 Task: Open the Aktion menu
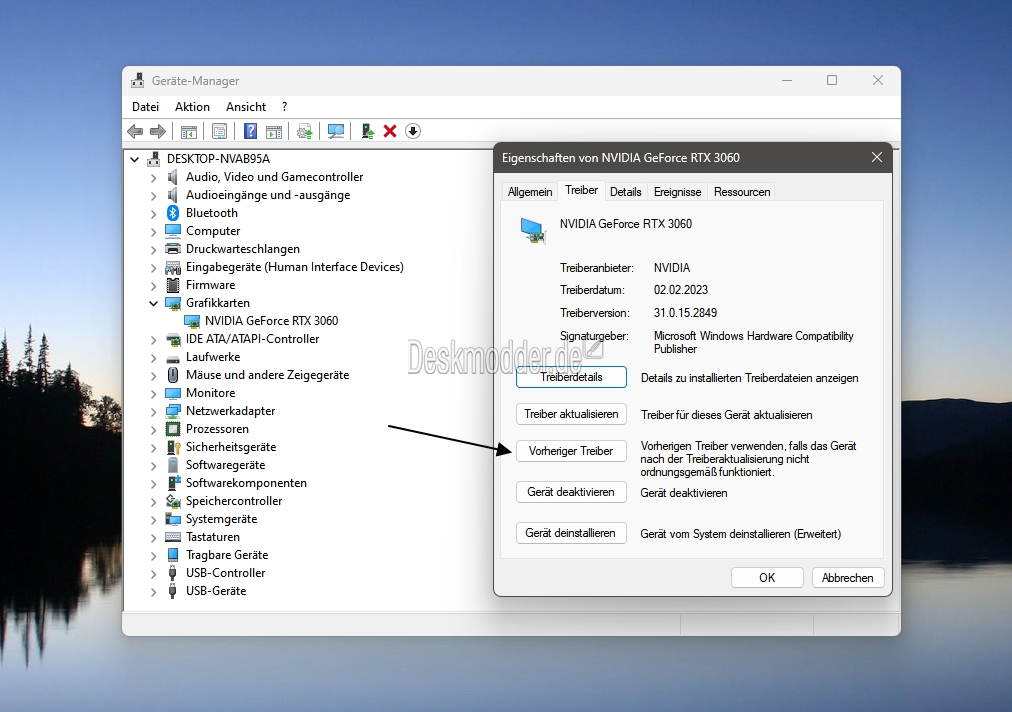[x=192, y=107]
